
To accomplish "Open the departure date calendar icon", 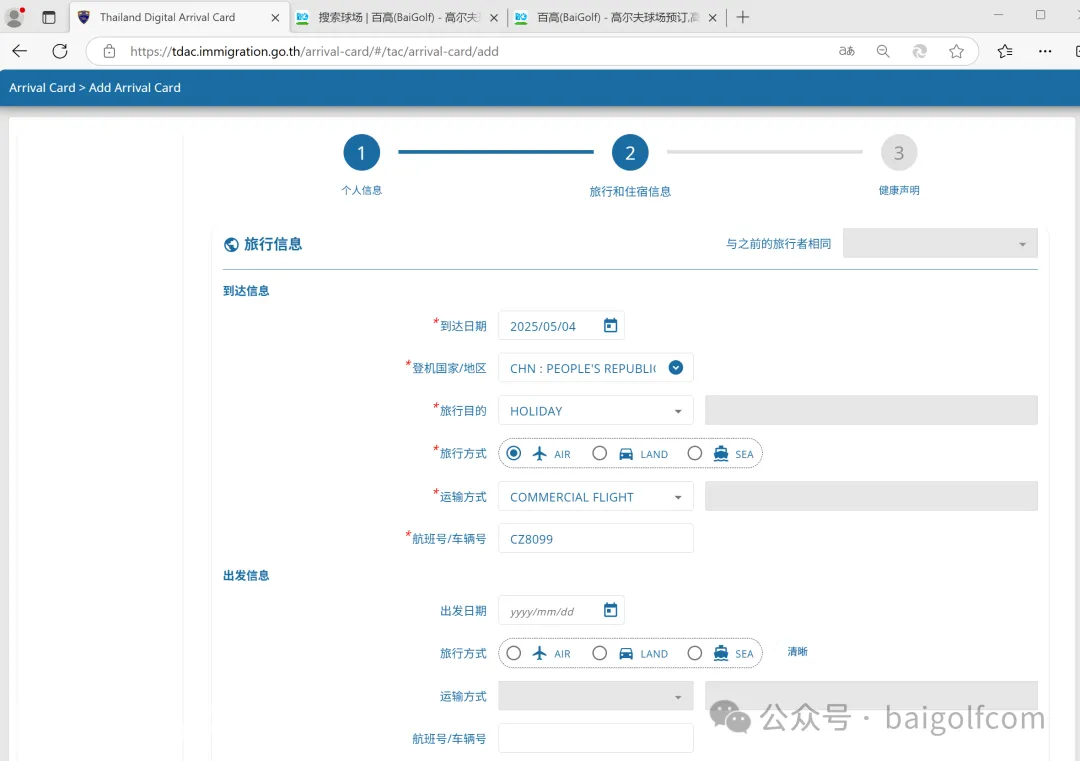I will (x=610, y=610).
